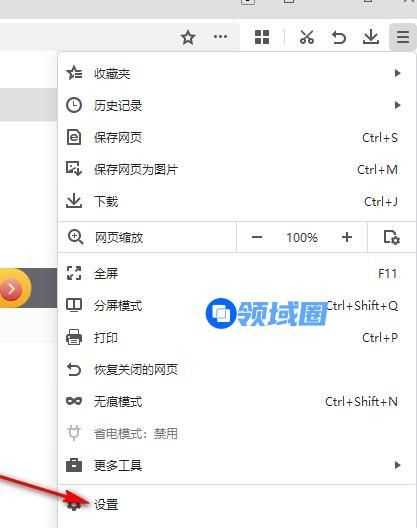Open the three-dot more options icon
This screenshot has width=417, height=528.
221,36
